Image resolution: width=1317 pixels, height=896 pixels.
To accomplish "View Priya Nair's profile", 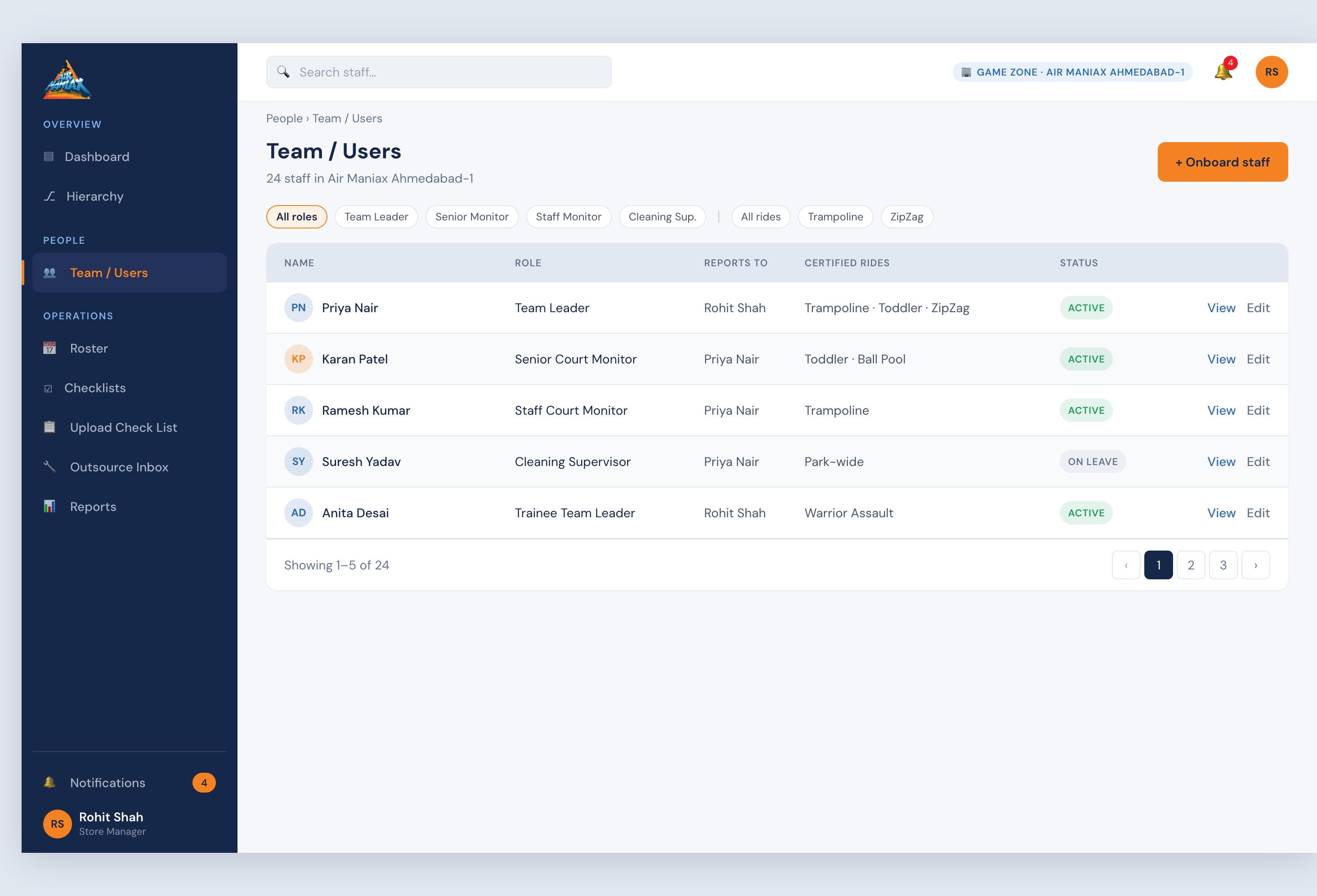I will pos(1221,308).
